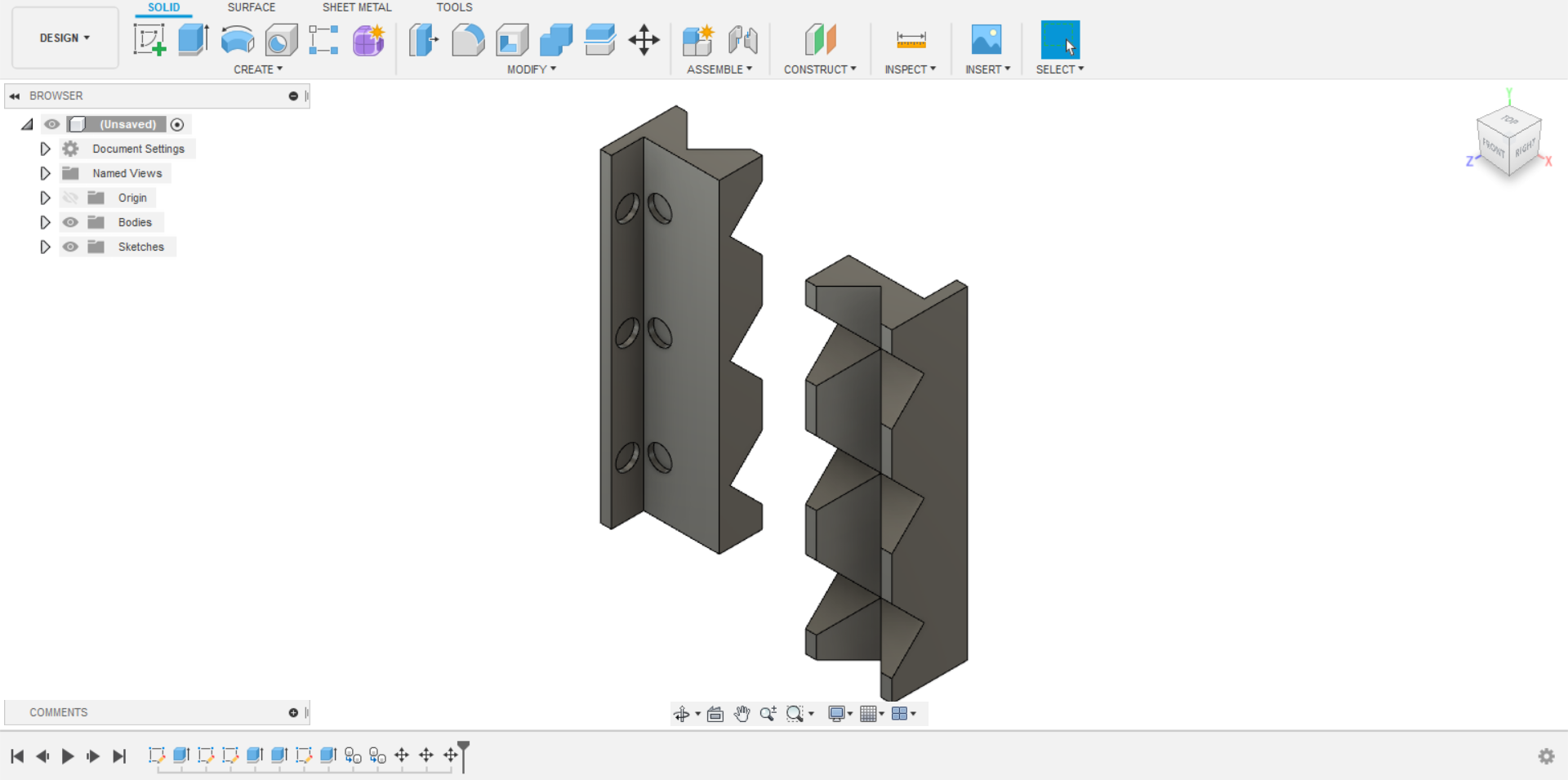The image size is (1568, 780).
Task: Open the CREATE dropdown menu
Action: 258,69
